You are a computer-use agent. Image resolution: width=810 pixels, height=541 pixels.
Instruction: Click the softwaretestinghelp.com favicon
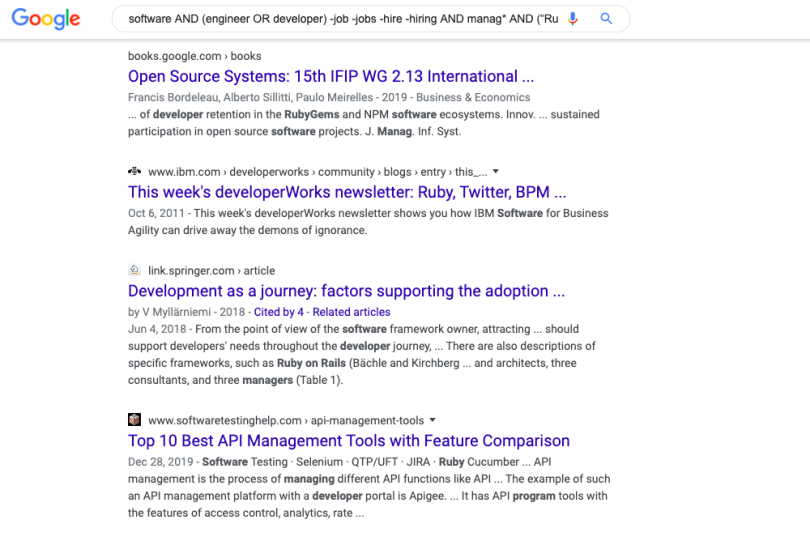134,420
